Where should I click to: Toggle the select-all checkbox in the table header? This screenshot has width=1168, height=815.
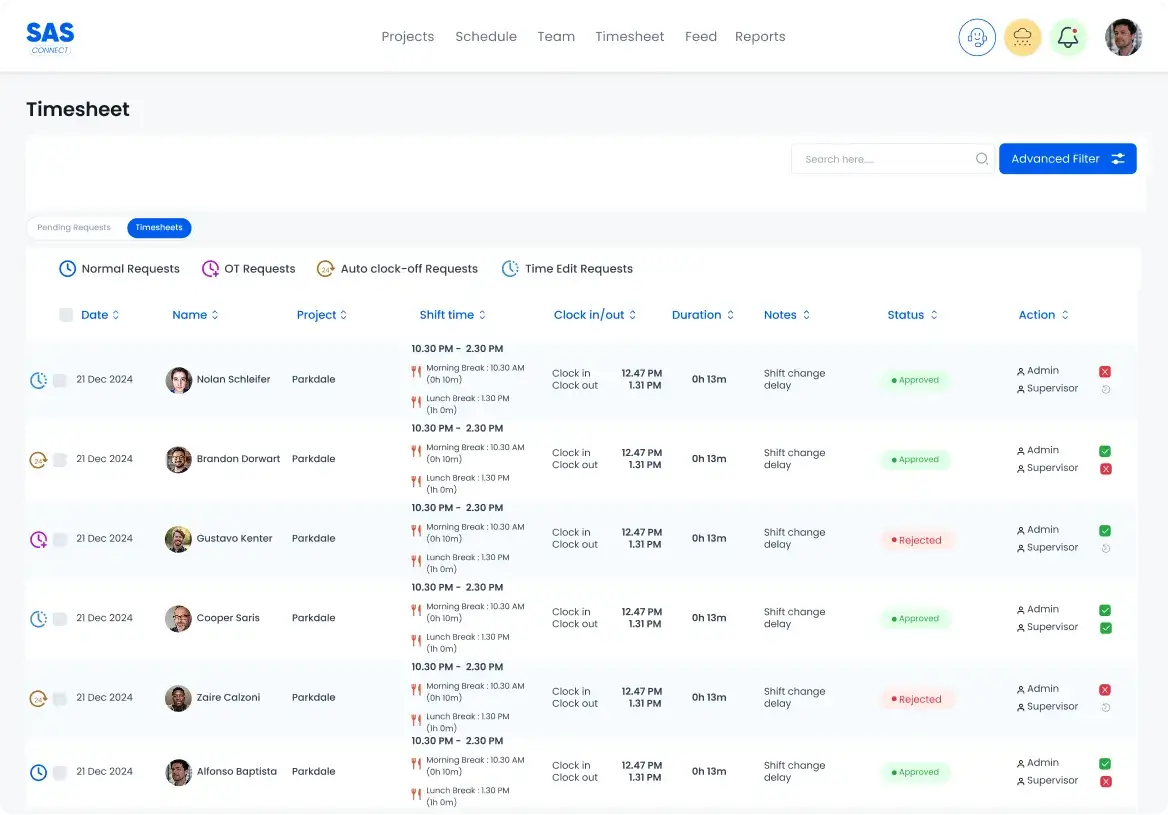pos(64,314)
